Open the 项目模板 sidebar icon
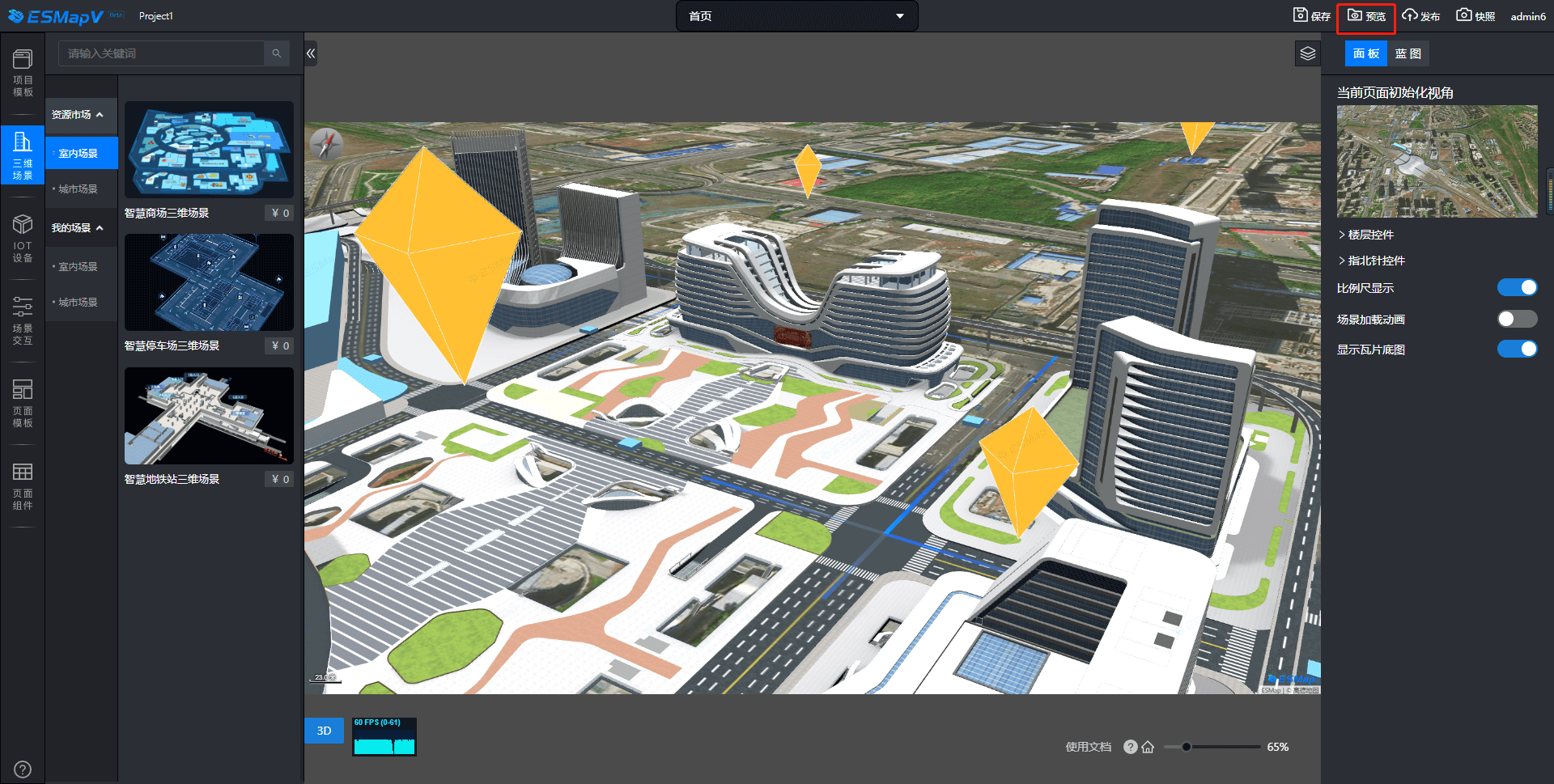The width and height of the screenshot is (1554, 784). point(23,73)
